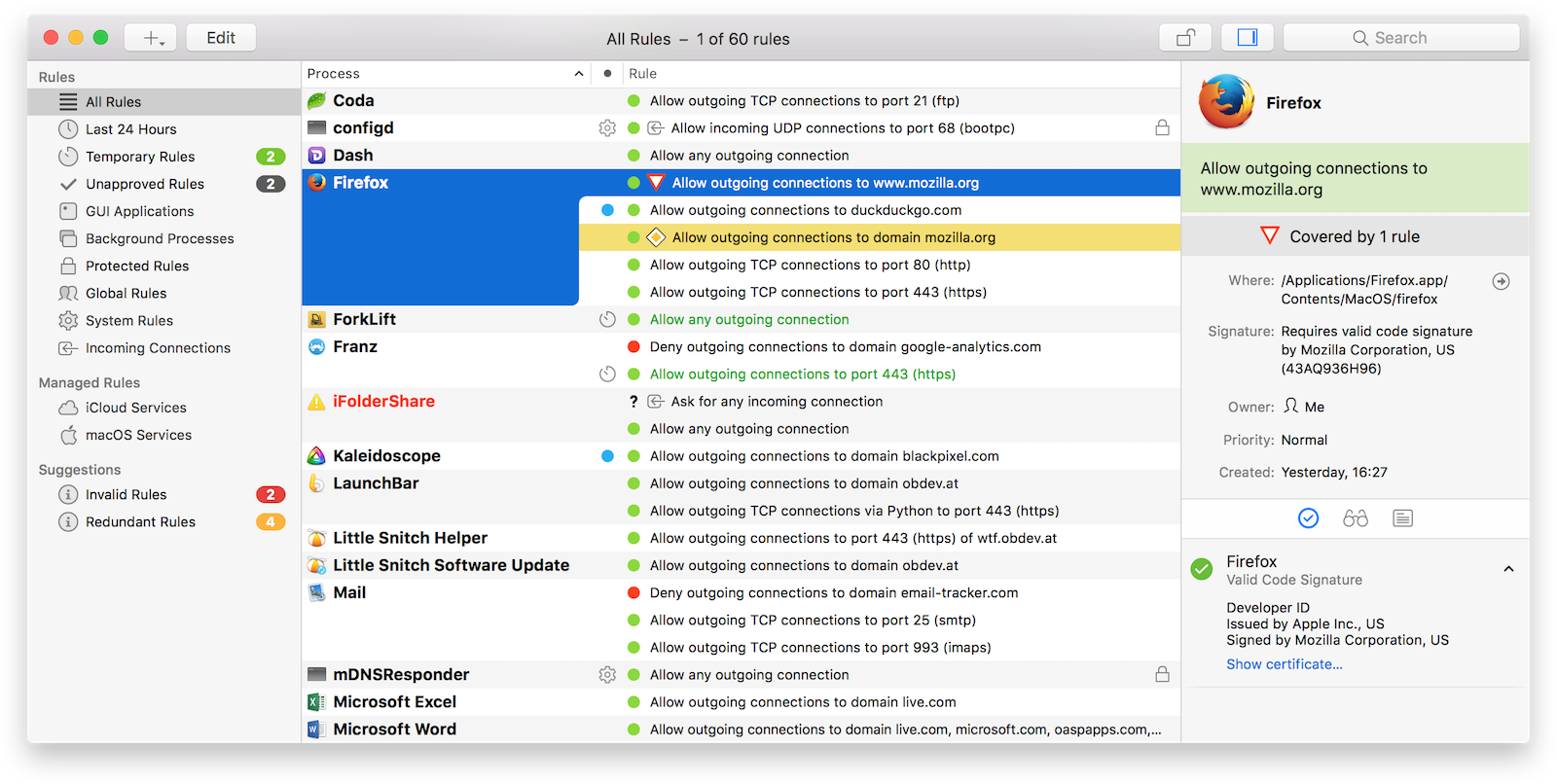The width and height of the screenshot is (1557, 784).
Task: Click the gear icon on configd row
Action: pyautogui.click(x=607, y=128)
